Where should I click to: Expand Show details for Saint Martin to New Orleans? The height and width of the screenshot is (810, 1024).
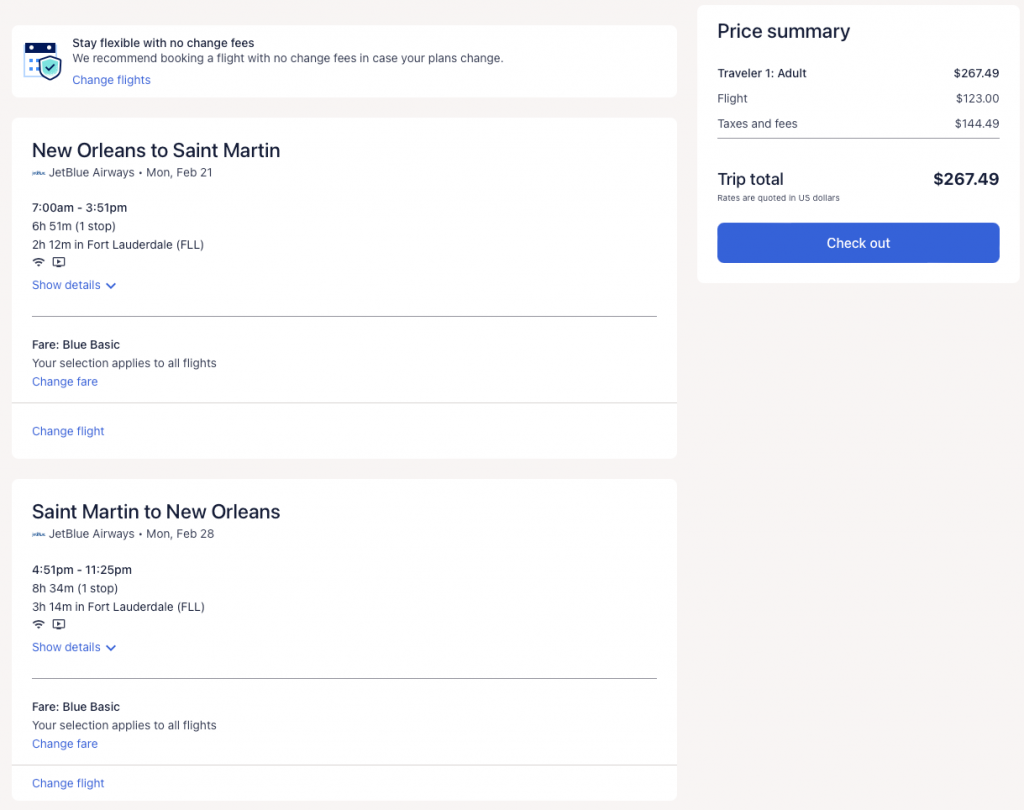(74, 647)
